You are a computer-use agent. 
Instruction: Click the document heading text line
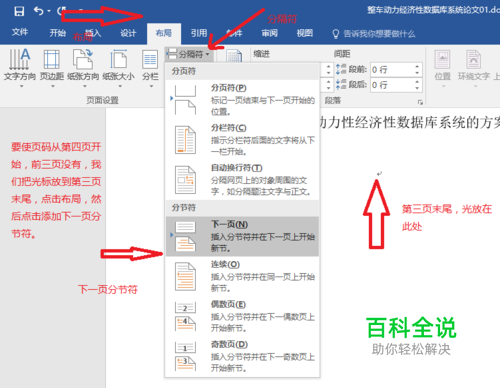(x=410, y=122)
